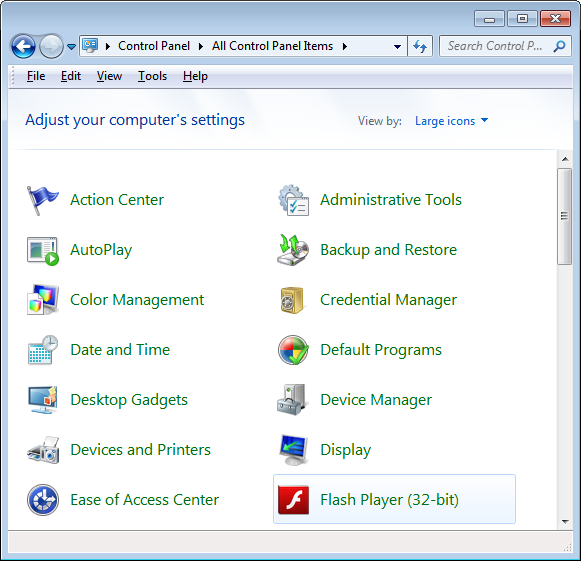Click the red Flash Player icon

(x=293, y=500)
